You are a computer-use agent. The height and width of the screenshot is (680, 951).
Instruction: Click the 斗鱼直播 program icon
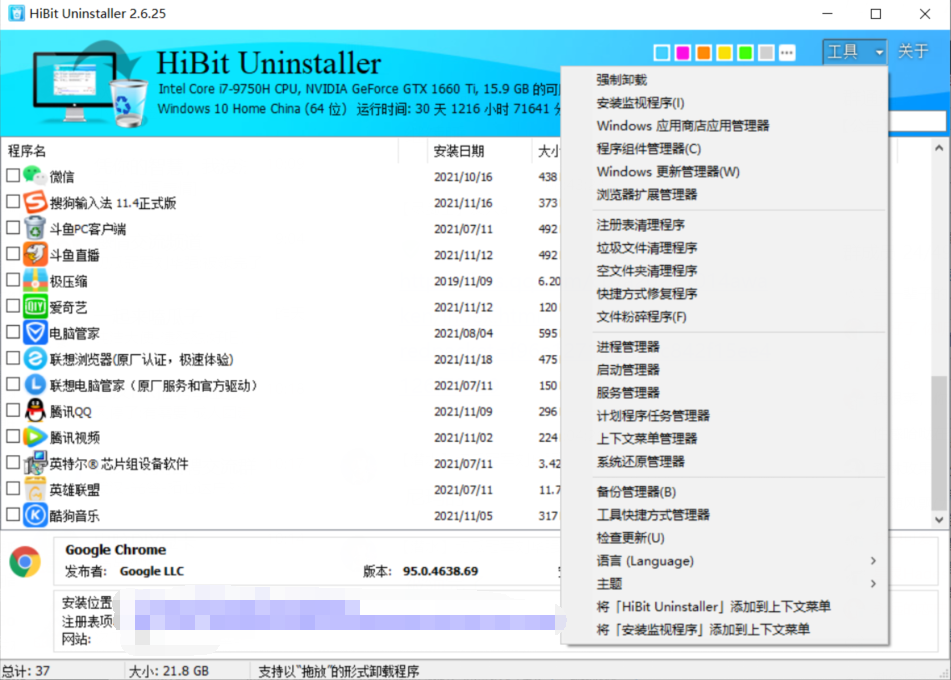(x=35, y=254)
